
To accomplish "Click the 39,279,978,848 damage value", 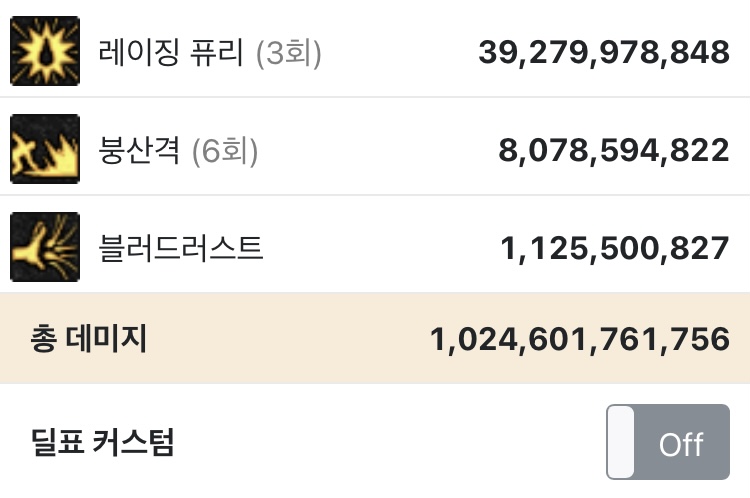I will coord(603,53).
